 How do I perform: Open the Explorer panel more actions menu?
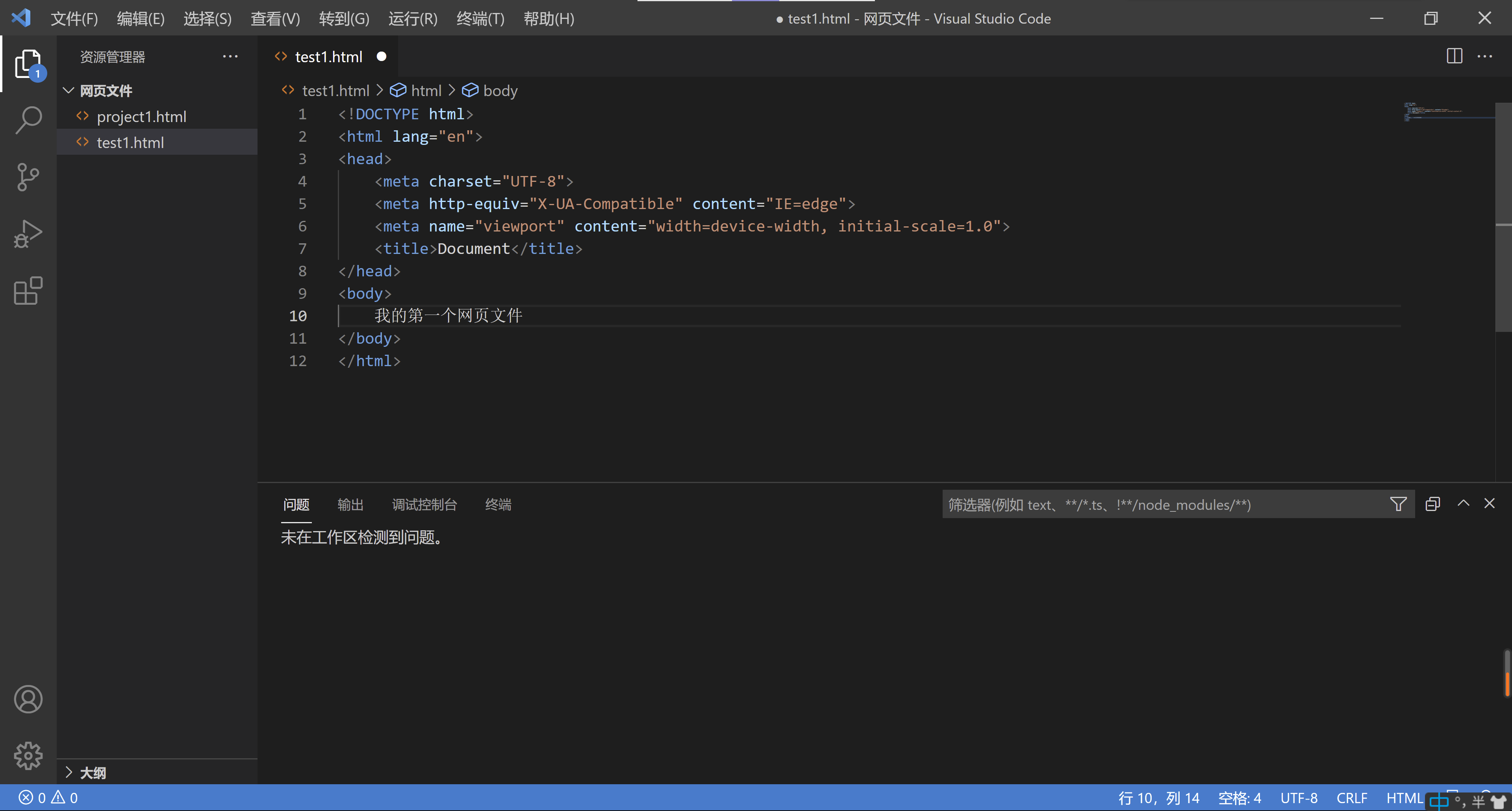230,56
